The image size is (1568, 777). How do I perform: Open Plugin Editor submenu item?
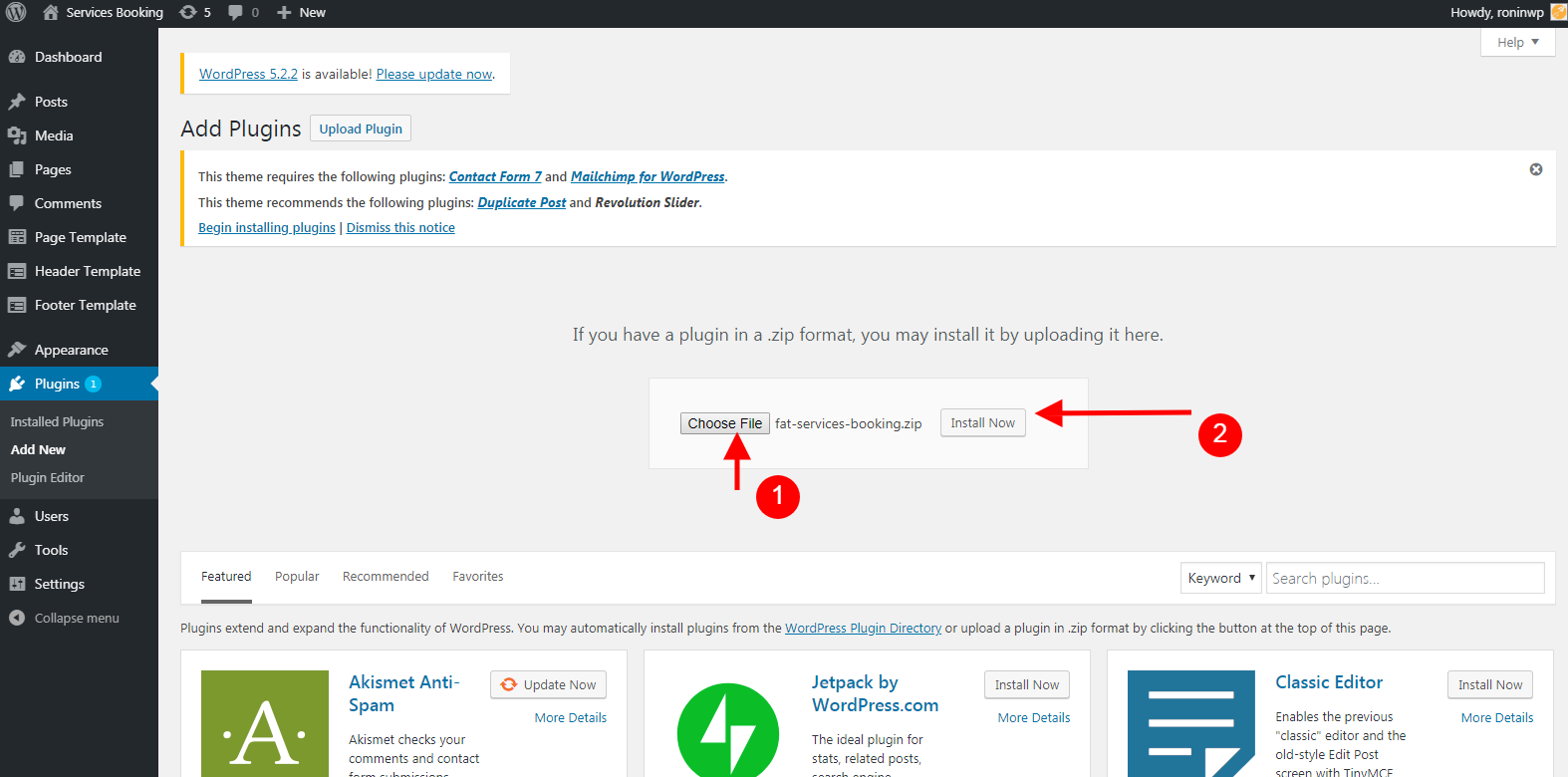(x=47, y=477)
